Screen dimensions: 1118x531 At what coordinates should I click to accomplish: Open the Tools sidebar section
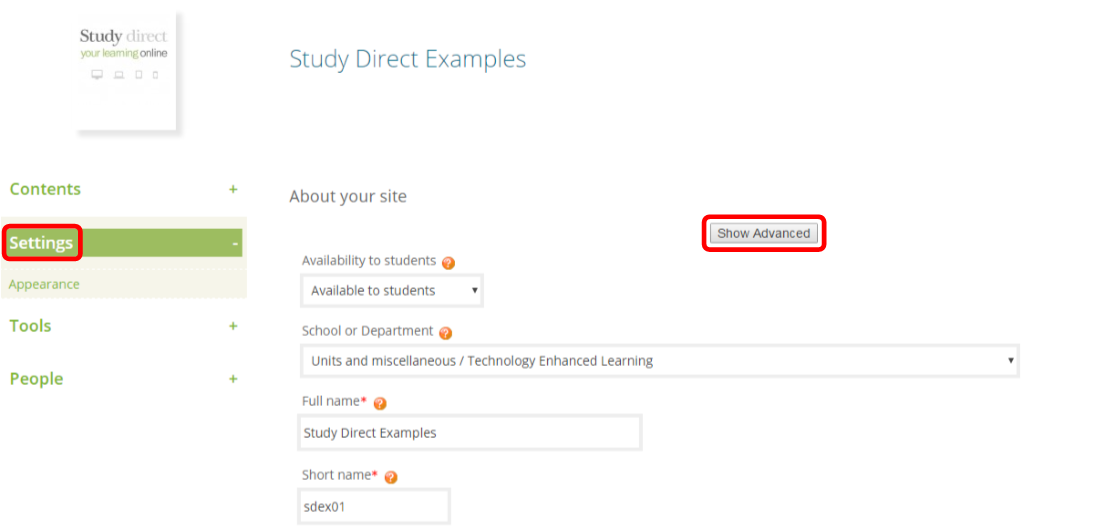(x=30, y=326)
